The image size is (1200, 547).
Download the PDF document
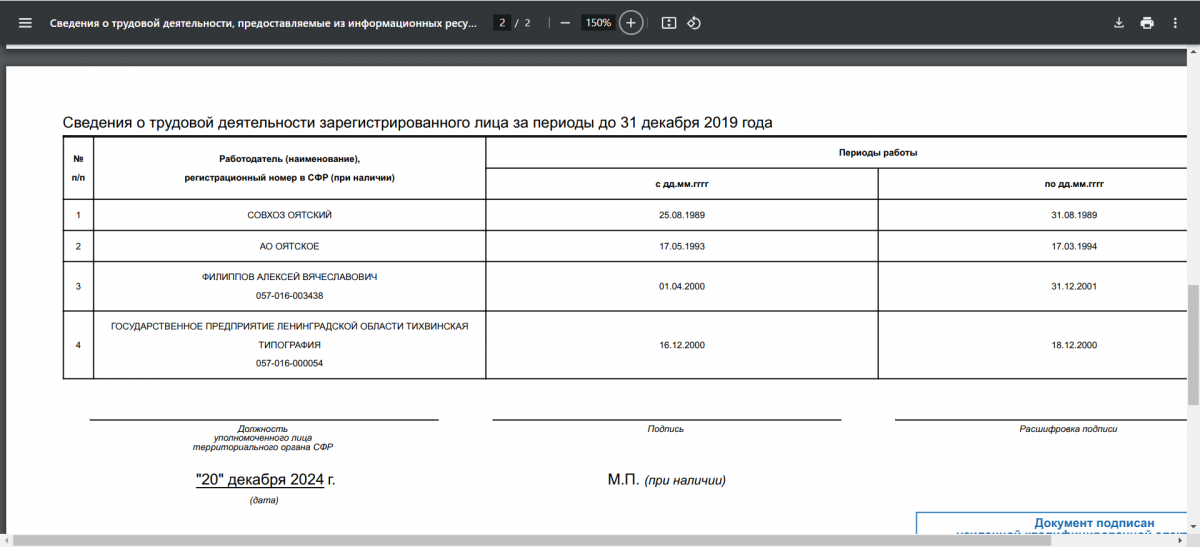[x=1119, y=23]
